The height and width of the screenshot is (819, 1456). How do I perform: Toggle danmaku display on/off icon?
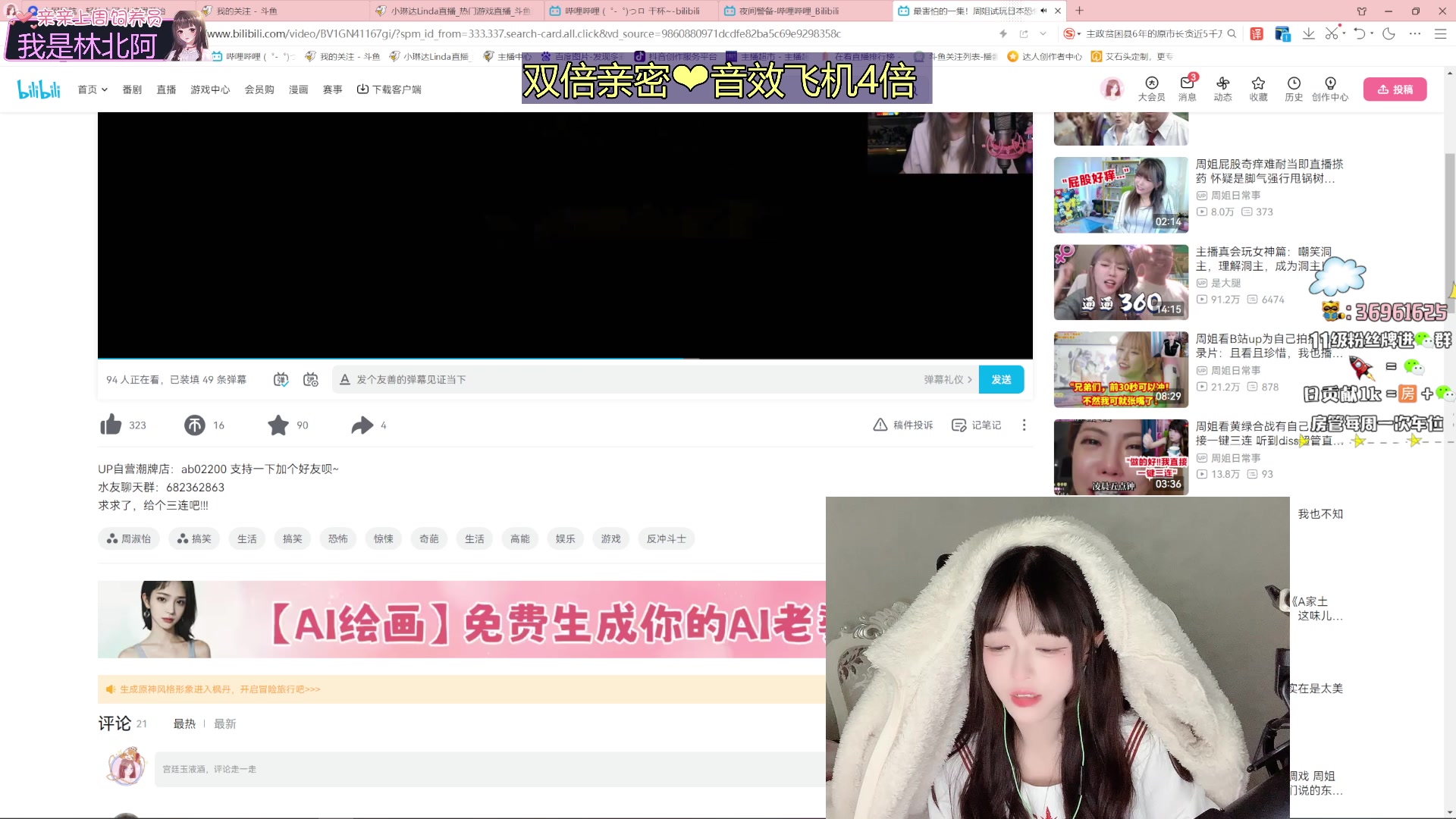[x=281, y=379]
